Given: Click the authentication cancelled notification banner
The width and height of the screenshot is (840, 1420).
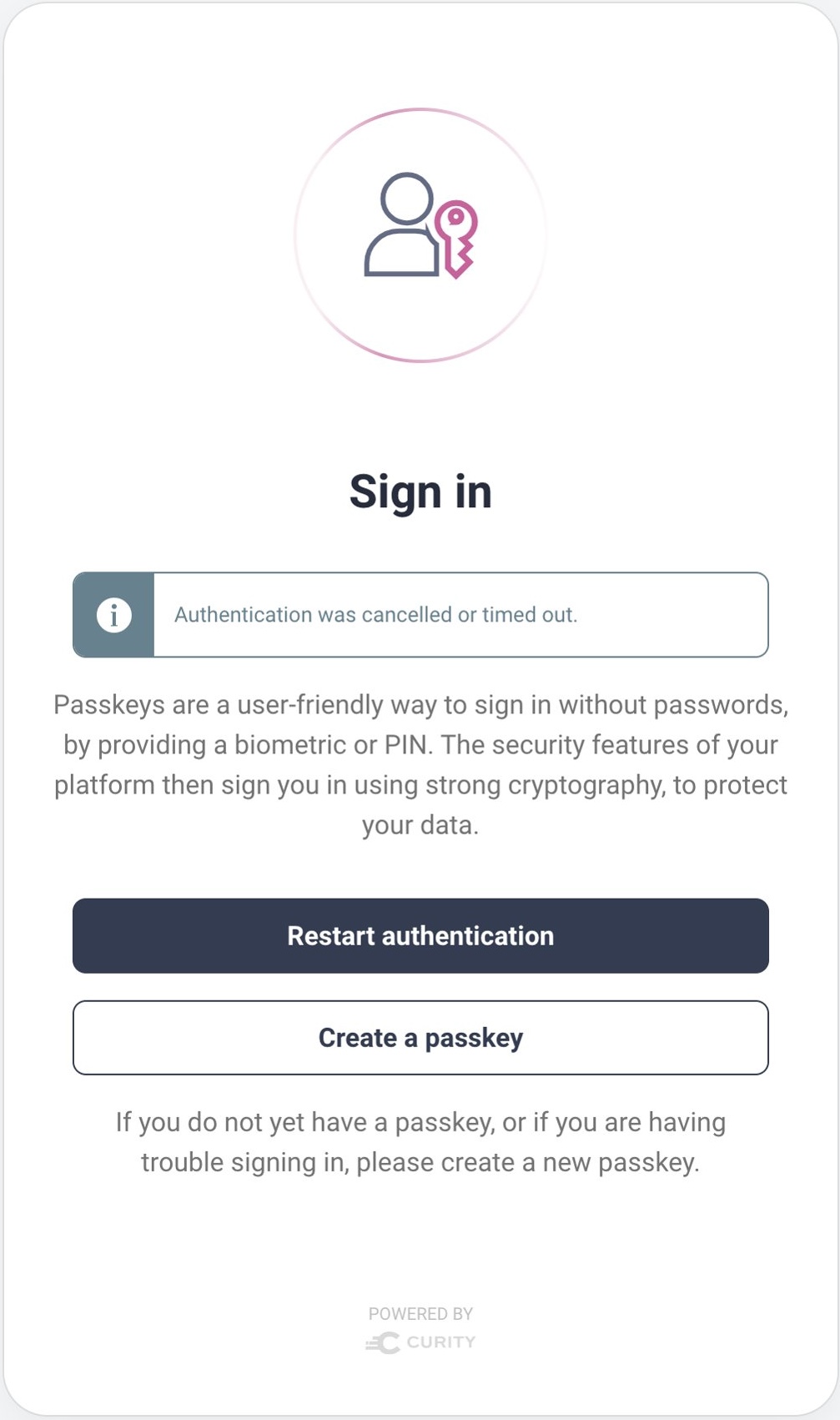Looking at the screenshot, I should [x=420, y=615].
